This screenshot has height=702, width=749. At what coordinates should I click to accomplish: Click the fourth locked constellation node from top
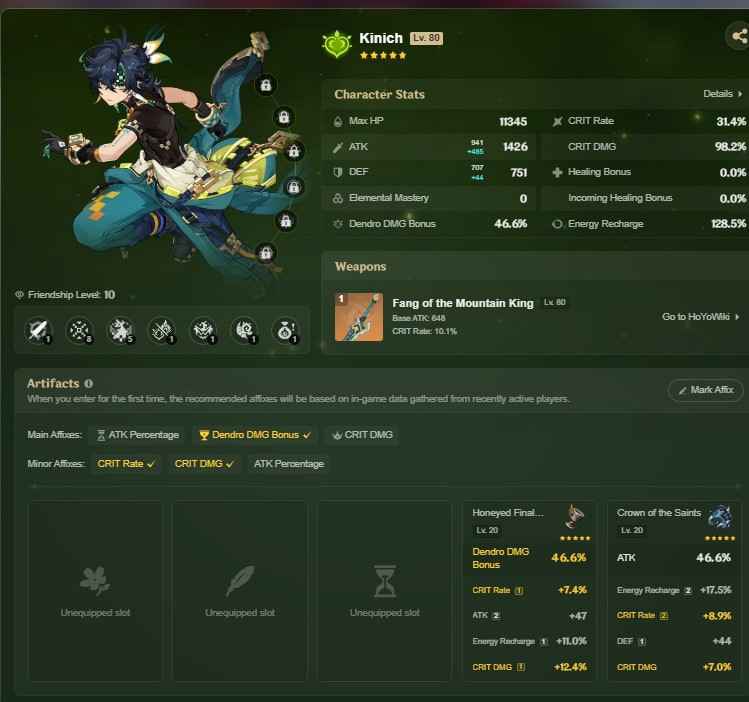(x=294, y=187)
